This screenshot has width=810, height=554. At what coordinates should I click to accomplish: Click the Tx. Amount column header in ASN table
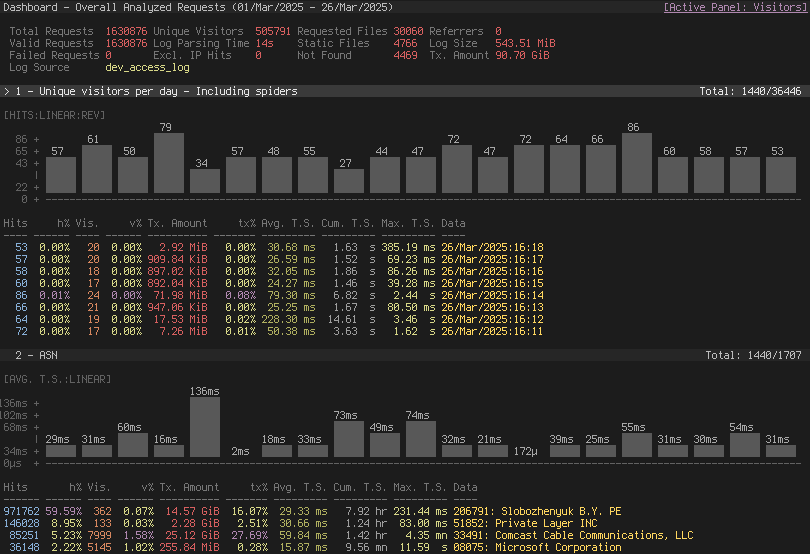[189, 487]
